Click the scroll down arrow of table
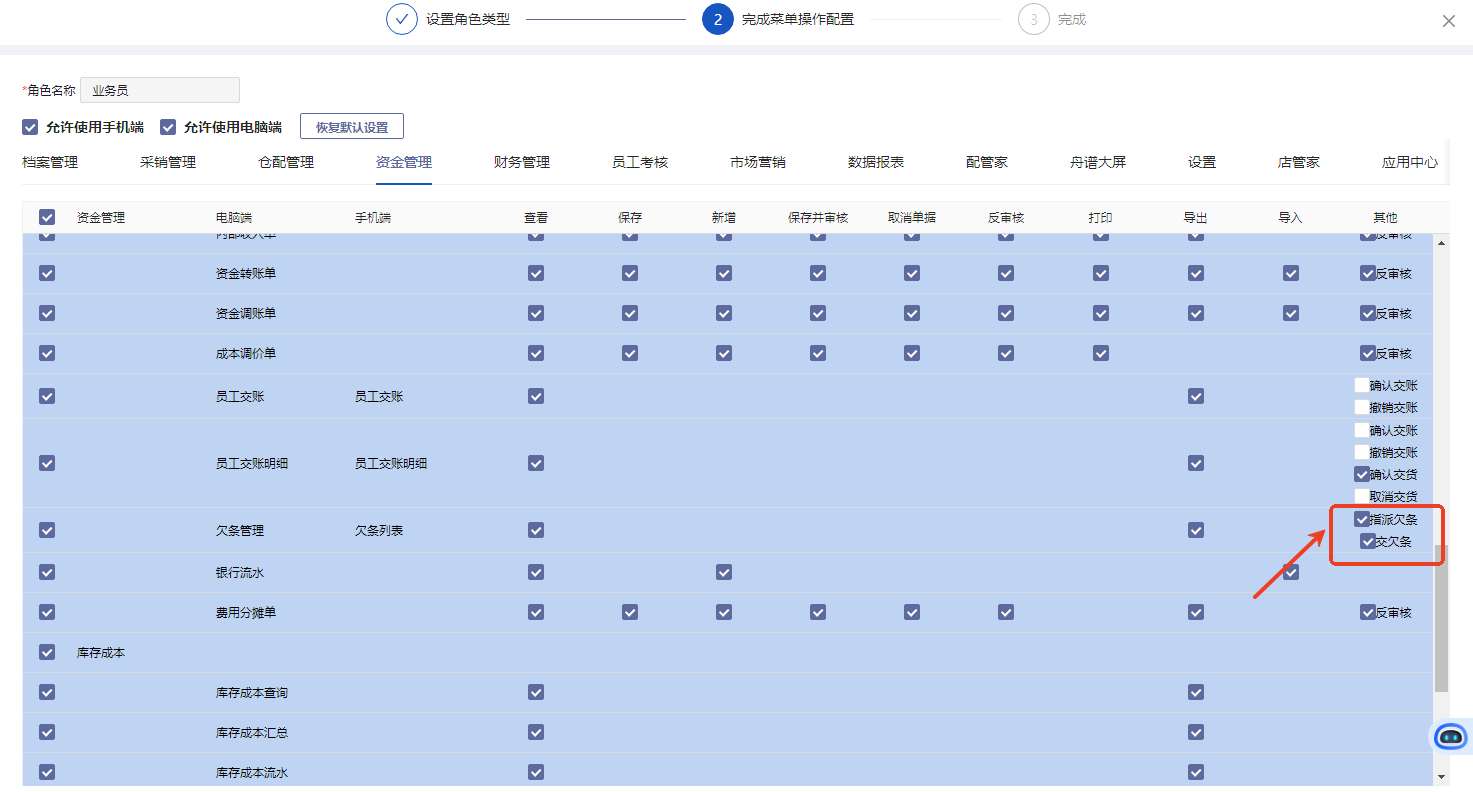Viewport: 1473px width, 792px height. pos(1441,776)
